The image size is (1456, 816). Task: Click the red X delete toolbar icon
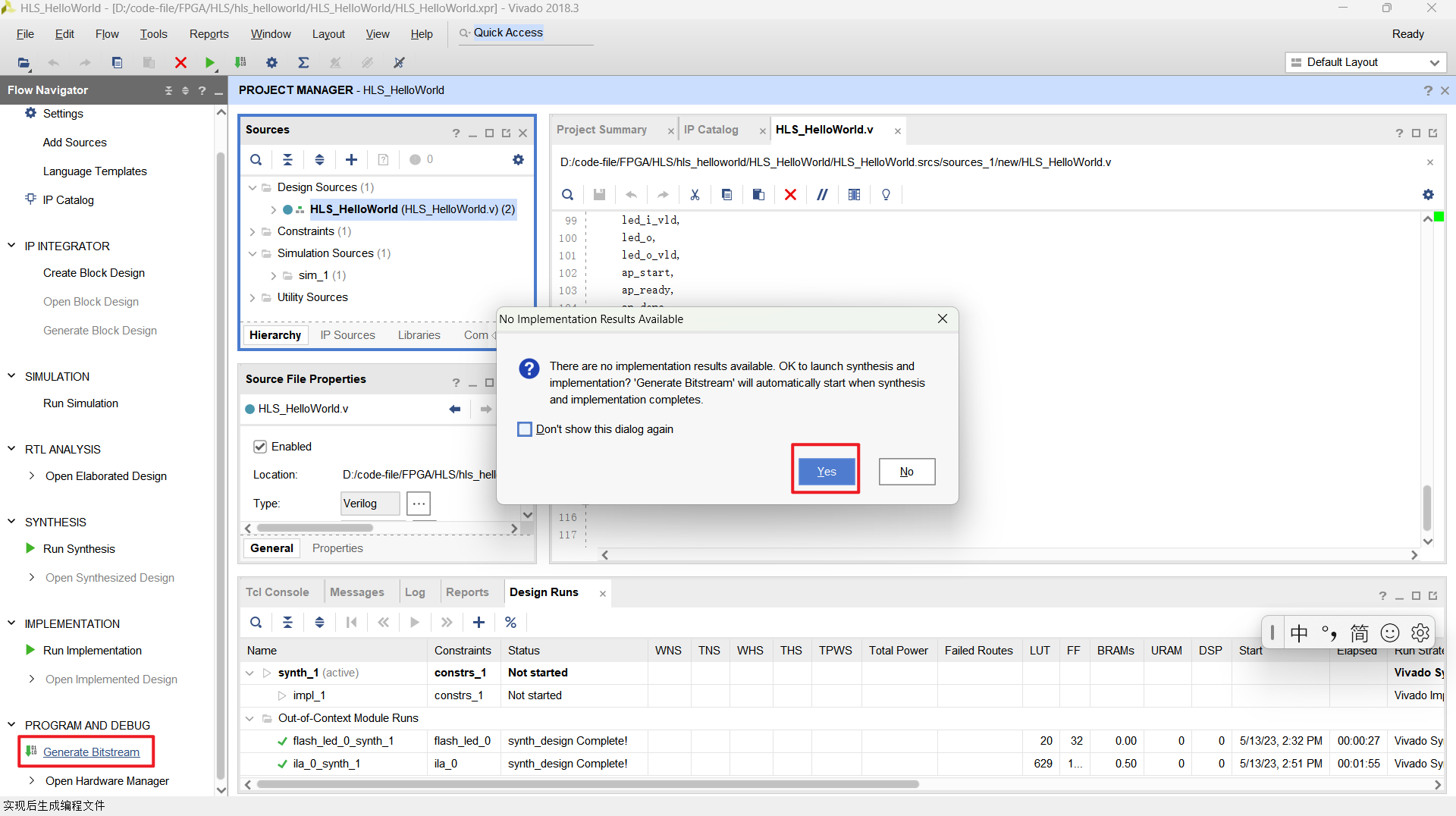click(180, 63)
